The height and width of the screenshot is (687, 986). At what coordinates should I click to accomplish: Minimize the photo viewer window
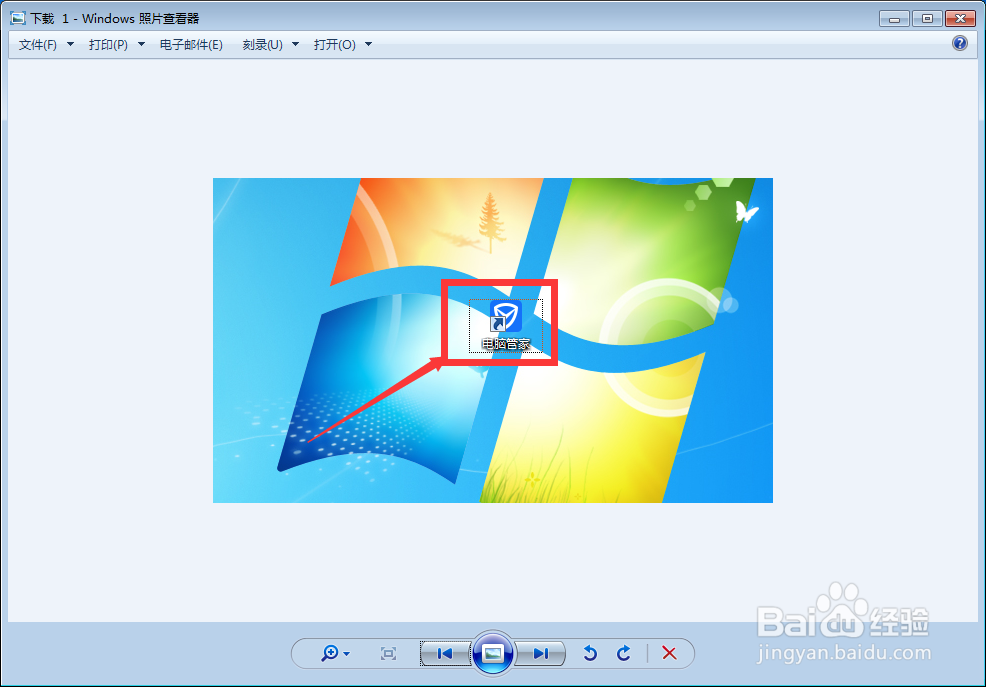(894, 19)
